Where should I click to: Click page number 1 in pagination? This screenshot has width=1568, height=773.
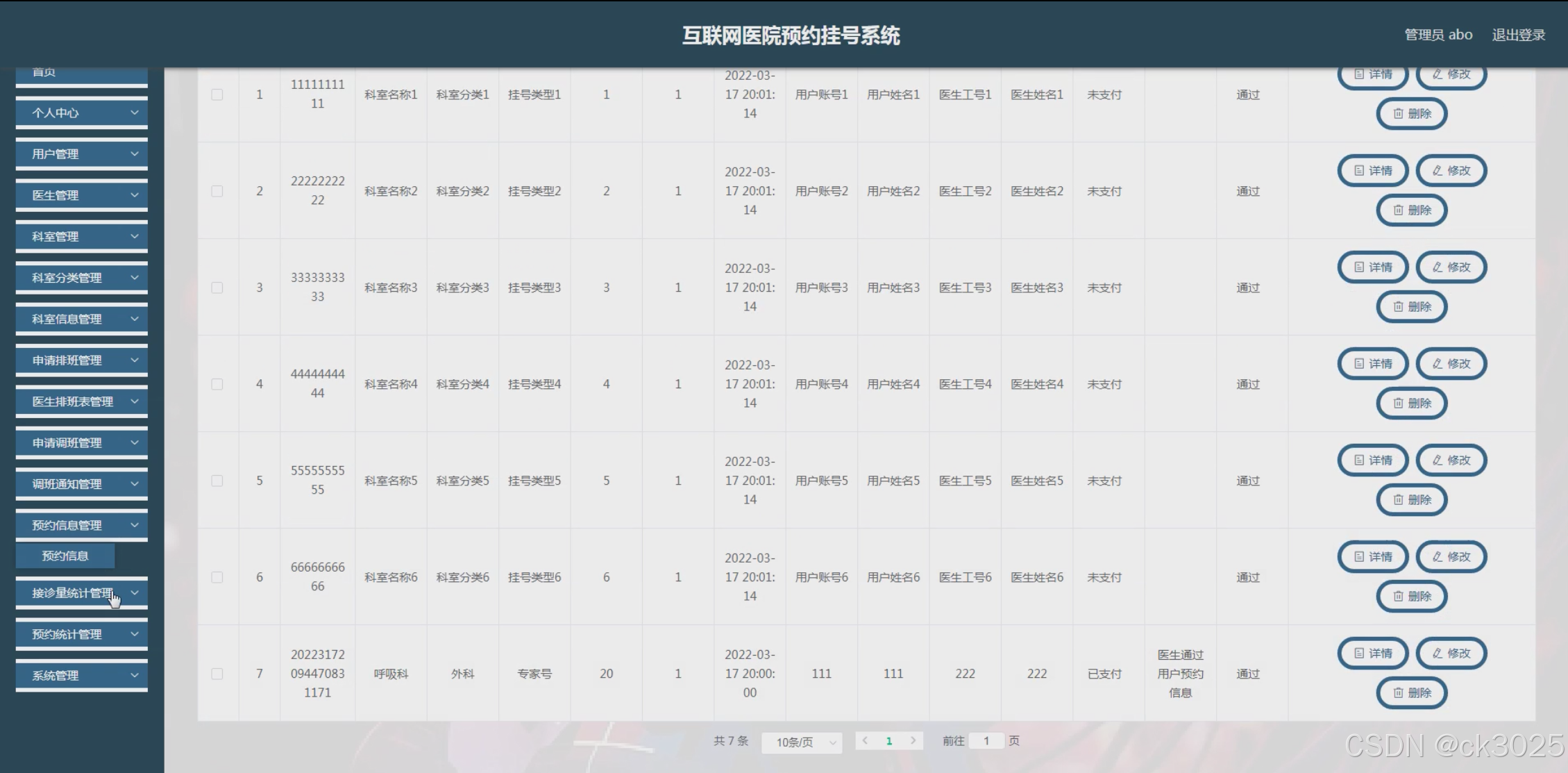[x=888, y=741]
